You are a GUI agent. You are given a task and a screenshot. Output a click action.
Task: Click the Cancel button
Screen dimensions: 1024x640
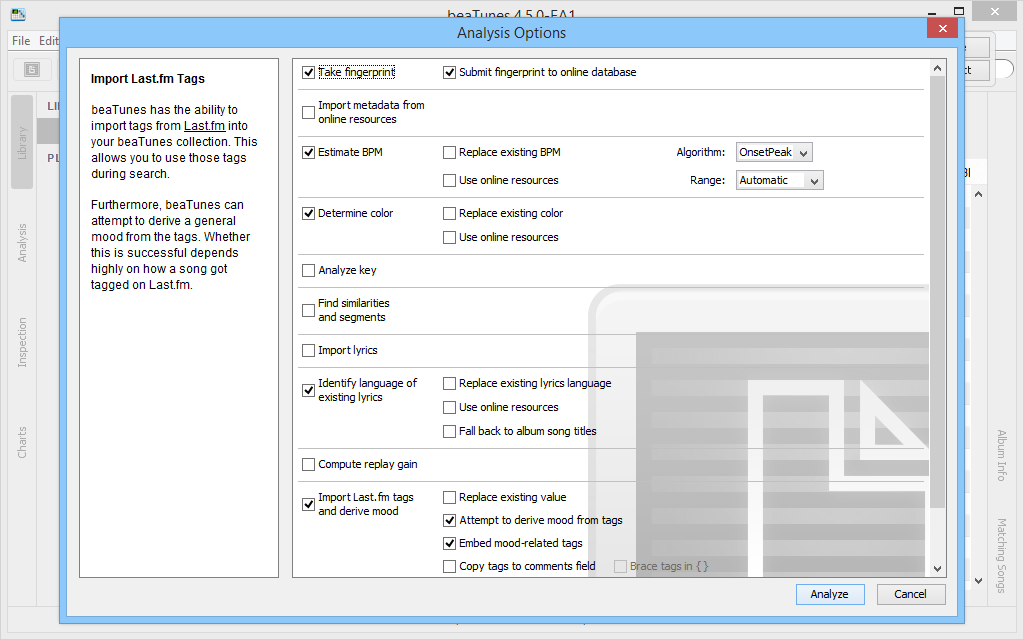coord(910,594)
